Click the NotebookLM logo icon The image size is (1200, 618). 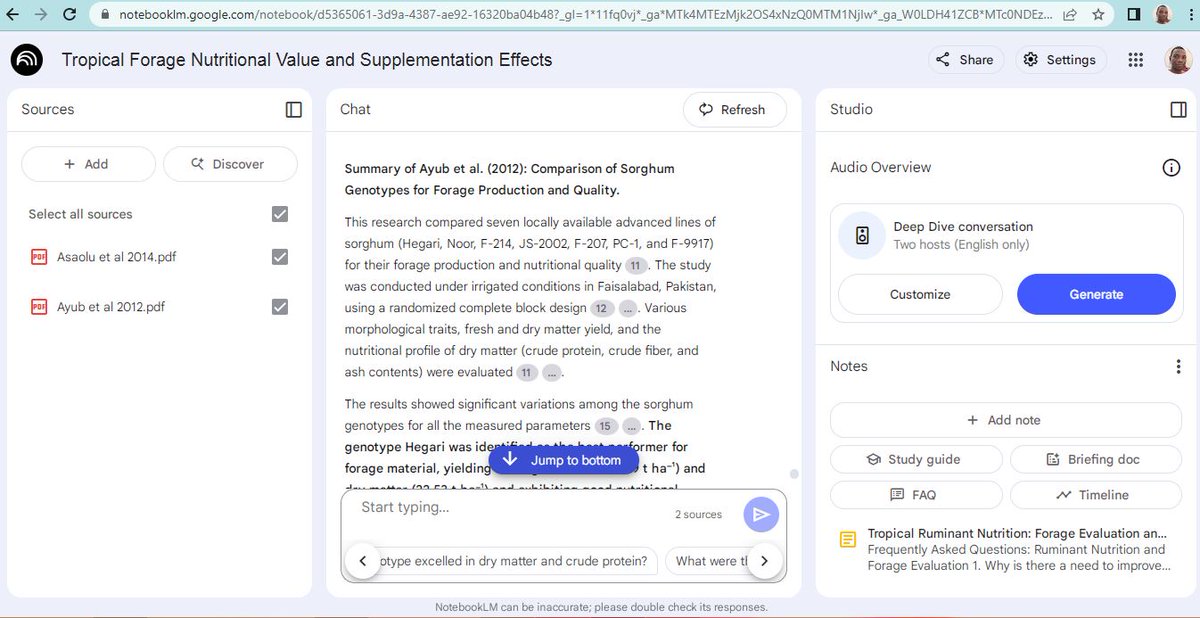coord(27,60)
